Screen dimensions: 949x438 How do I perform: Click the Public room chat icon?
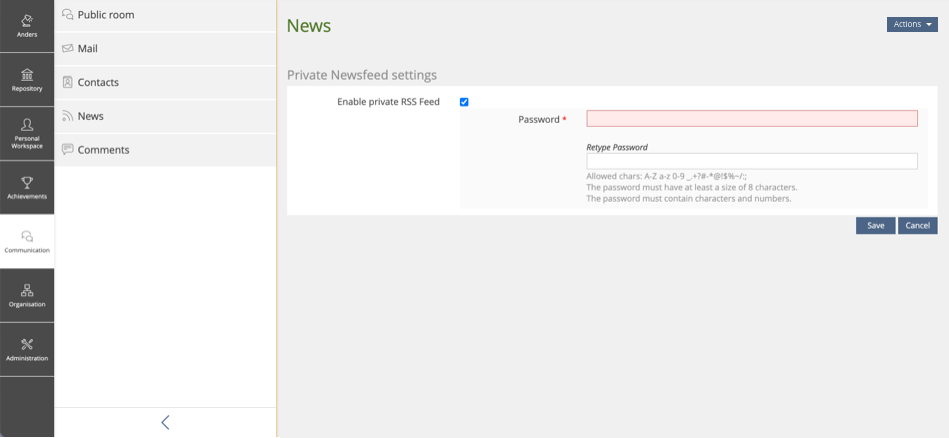(x=68, y=15)
